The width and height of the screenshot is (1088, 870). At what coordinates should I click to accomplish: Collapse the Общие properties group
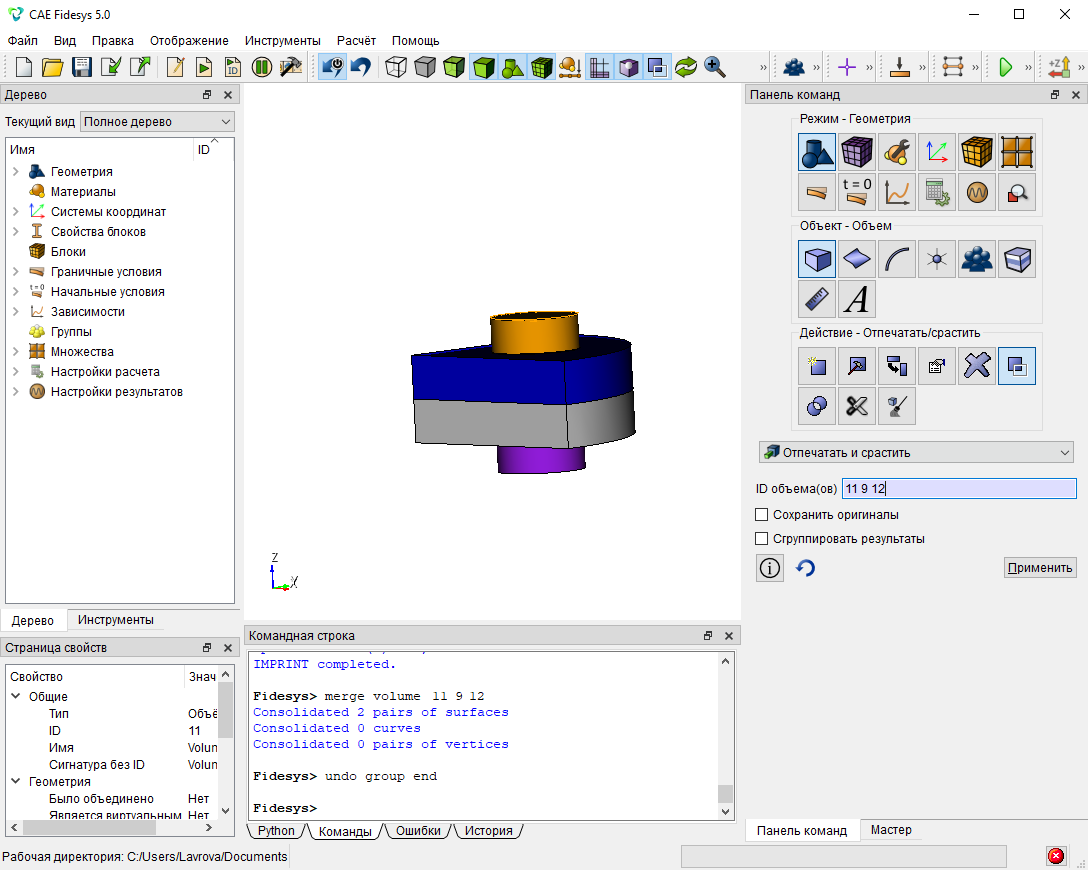(16, 696)
